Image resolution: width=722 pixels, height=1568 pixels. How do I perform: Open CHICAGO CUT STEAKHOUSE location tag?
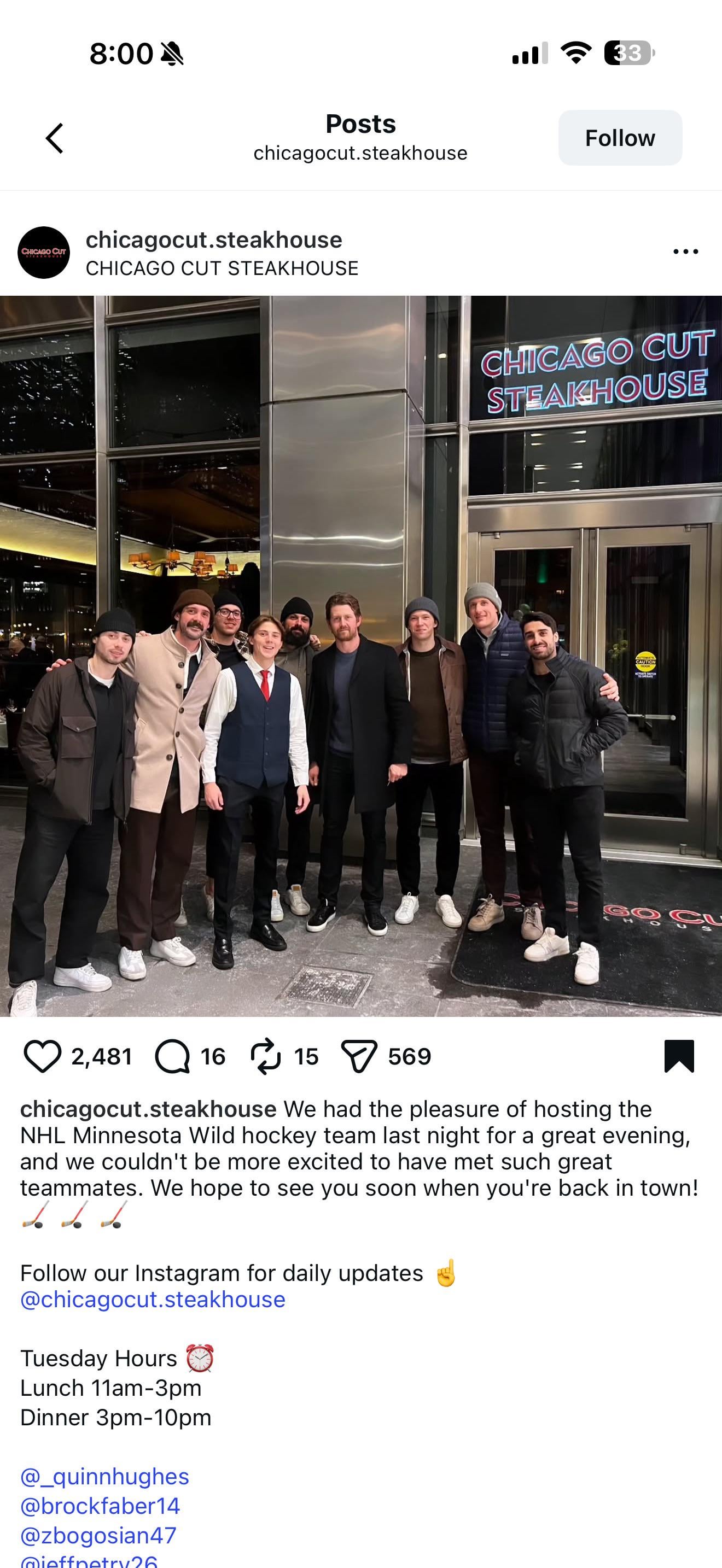pyautogui.click(x=222, y=268)
